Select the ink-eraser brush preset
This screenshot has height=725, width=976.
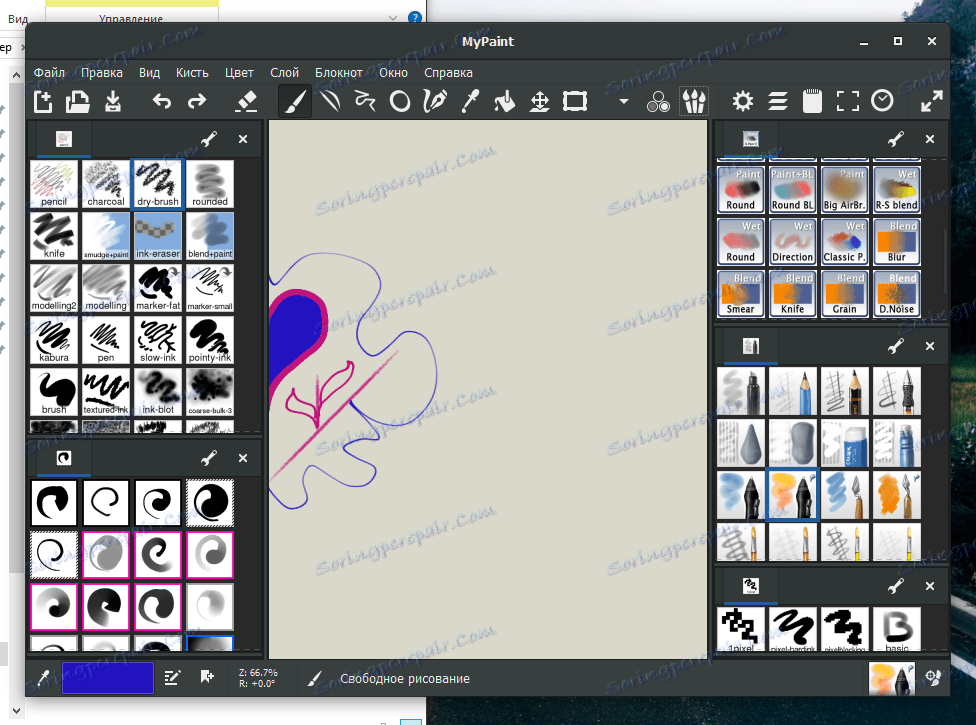157,236
